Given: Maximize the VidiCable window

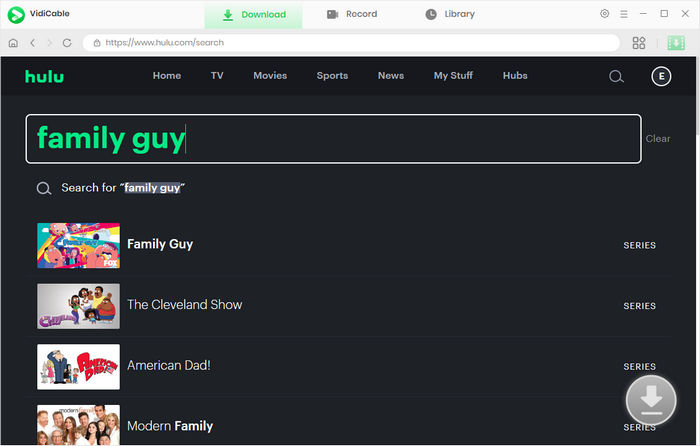Looking at the screenshot, I should point(664,14).
